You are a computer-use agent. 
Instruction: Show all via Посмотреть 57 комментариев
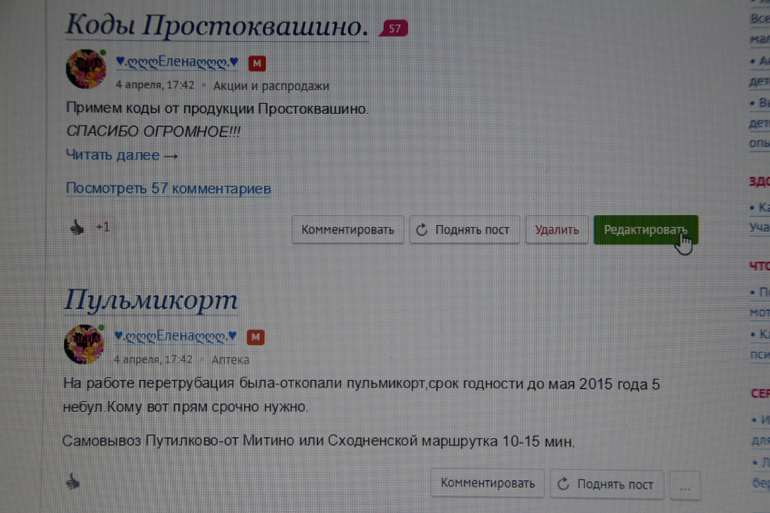point(168,188)
